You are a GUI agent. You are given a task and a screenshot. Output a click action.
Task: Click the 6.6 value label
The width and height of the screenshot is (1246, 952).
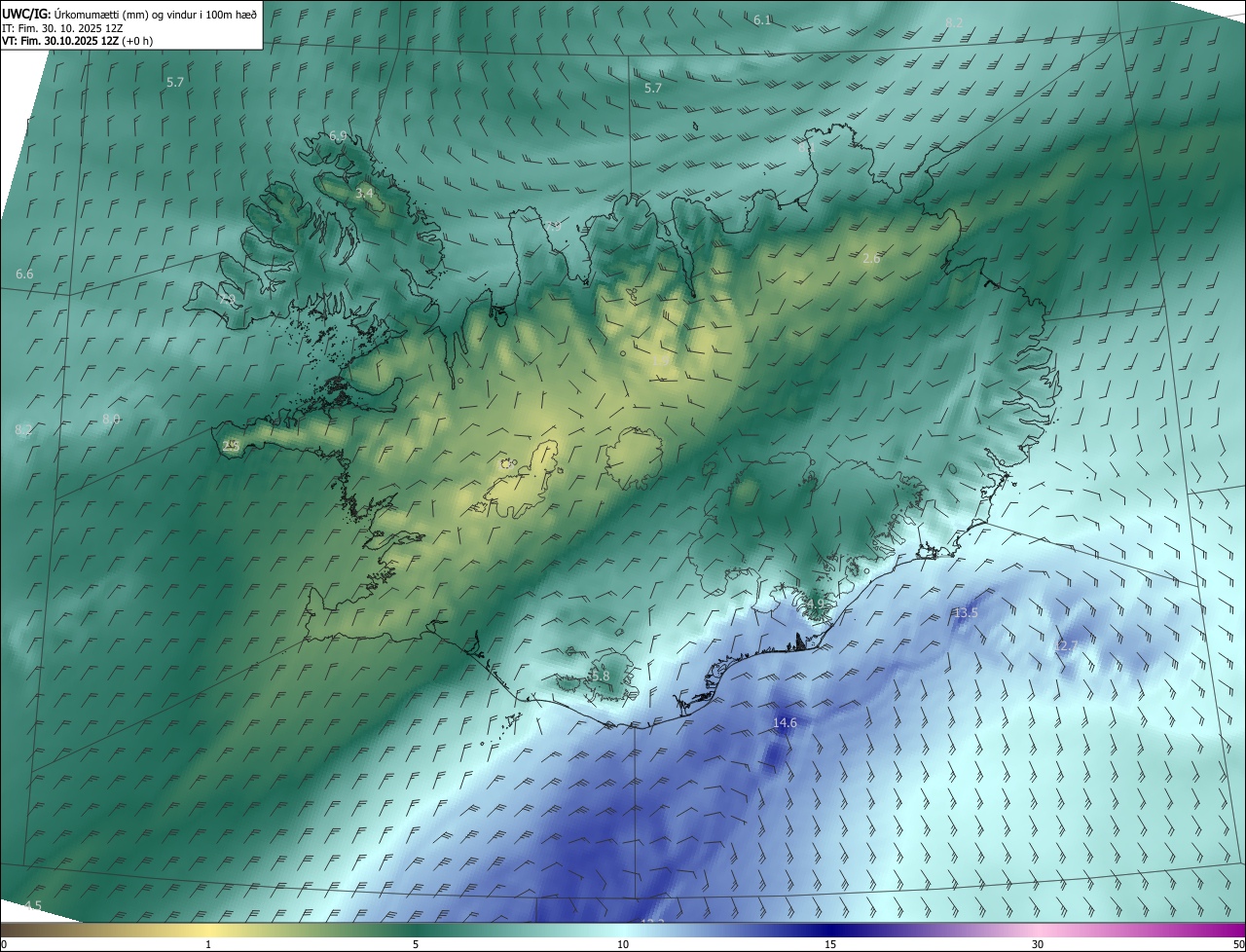coord(24,275)
